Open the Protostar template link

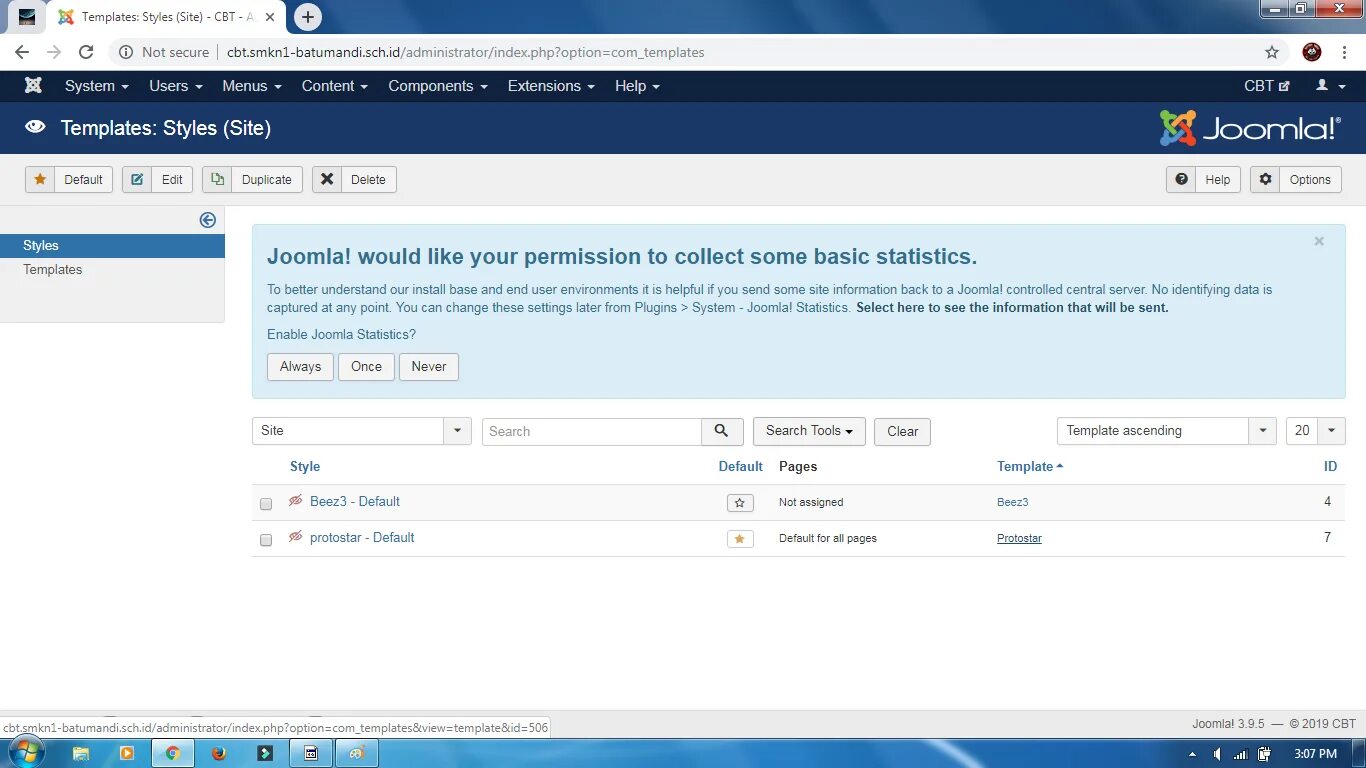1019,538
